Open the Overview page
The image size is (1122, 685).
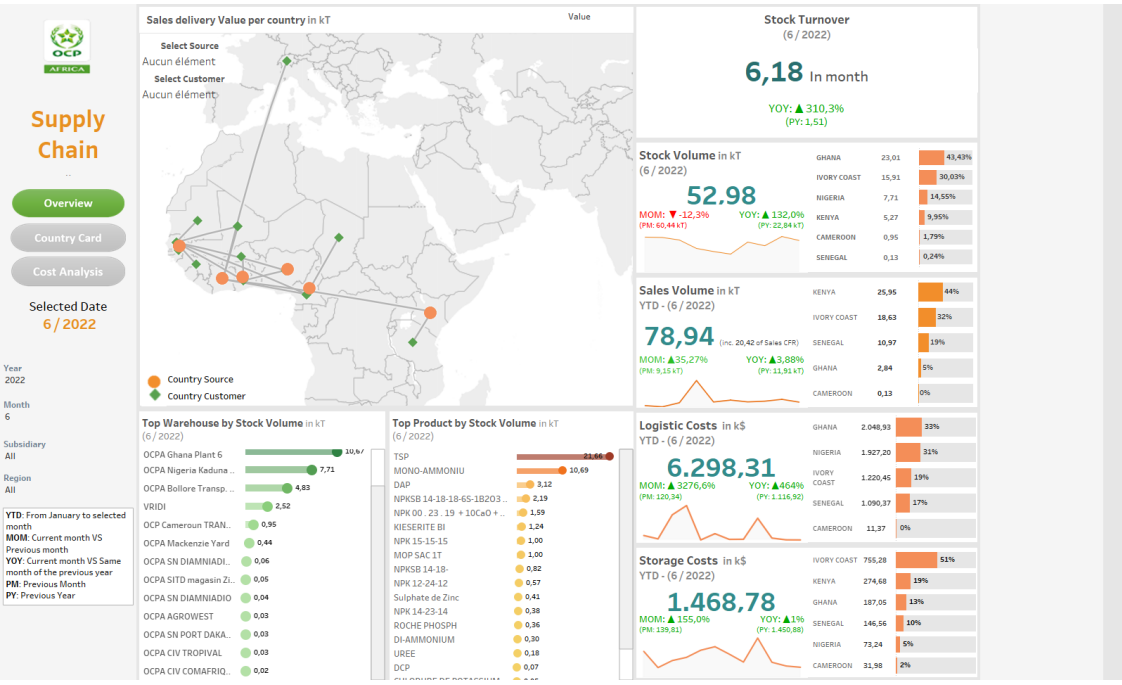coord(68,203)
